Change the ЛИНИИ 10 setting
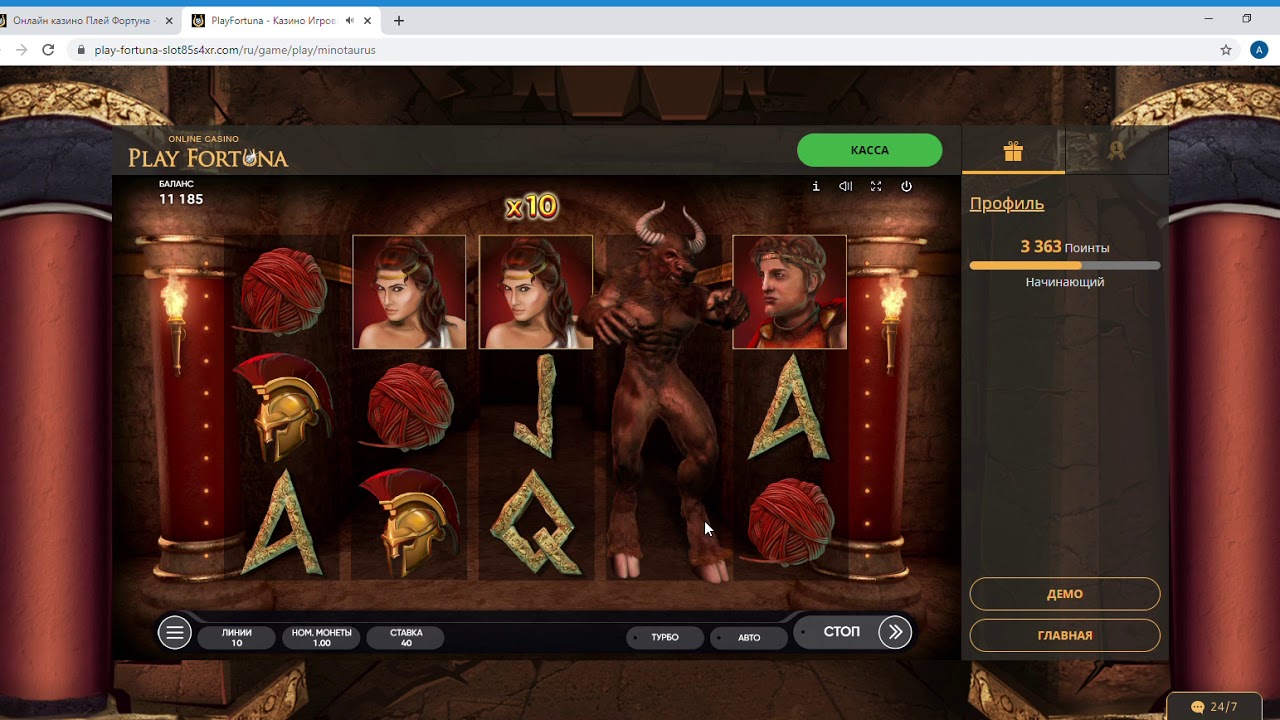 (237, 637)
